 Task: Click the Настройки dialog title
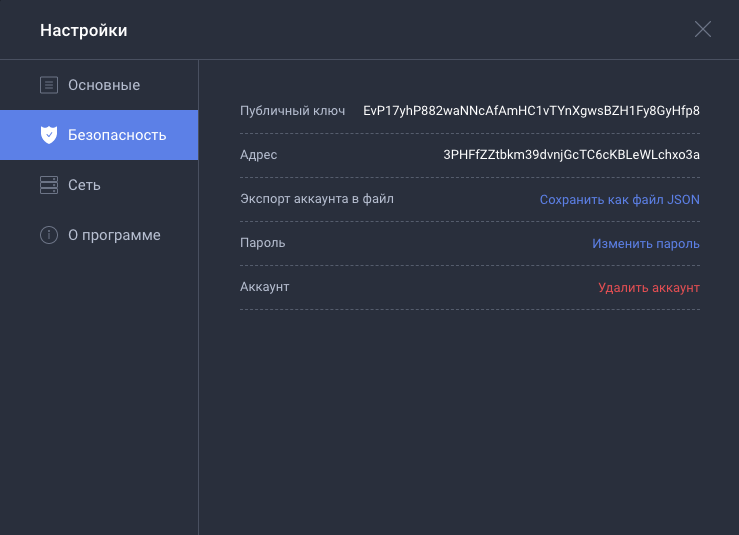tap(84, 30)
